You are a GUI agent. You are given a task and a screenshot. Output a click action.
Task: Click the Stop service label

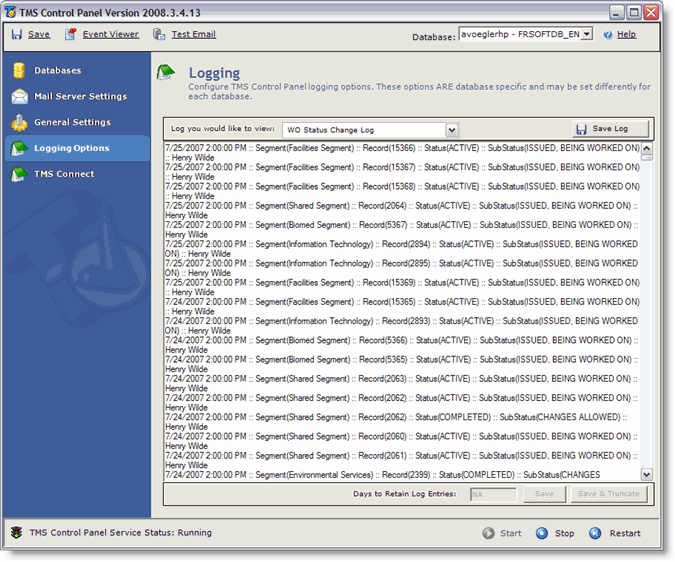click(564, 533)
